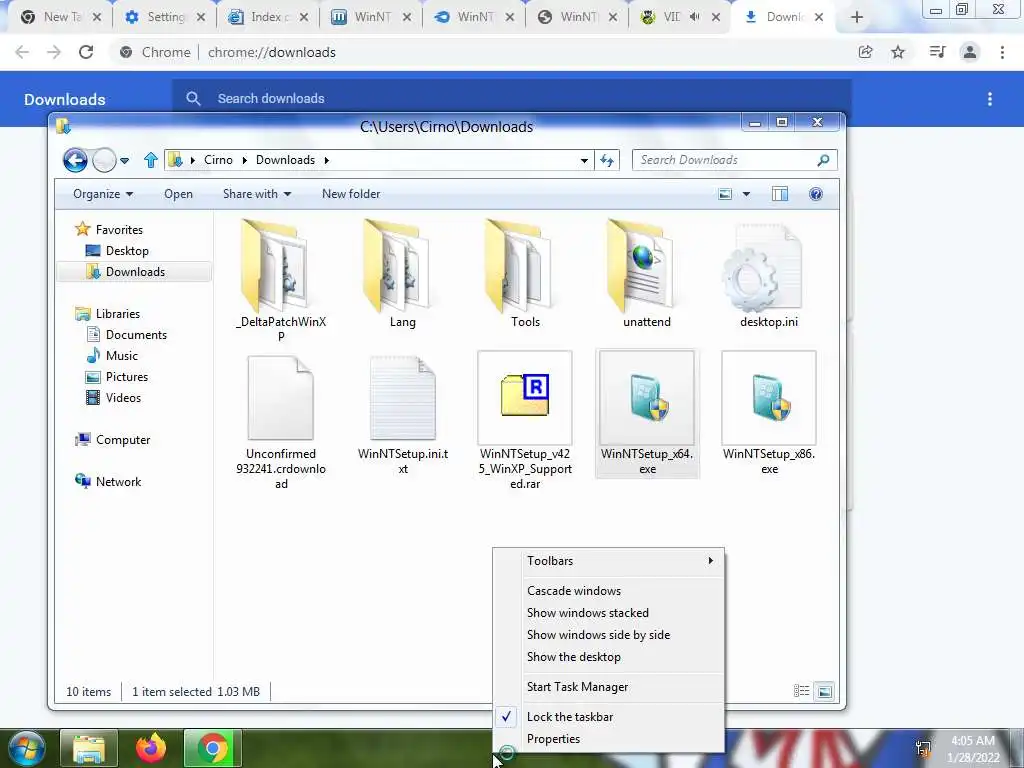1024x768 pixels.
Task: Select the _DeltaPatchWinXP folder
Action: 281,281
